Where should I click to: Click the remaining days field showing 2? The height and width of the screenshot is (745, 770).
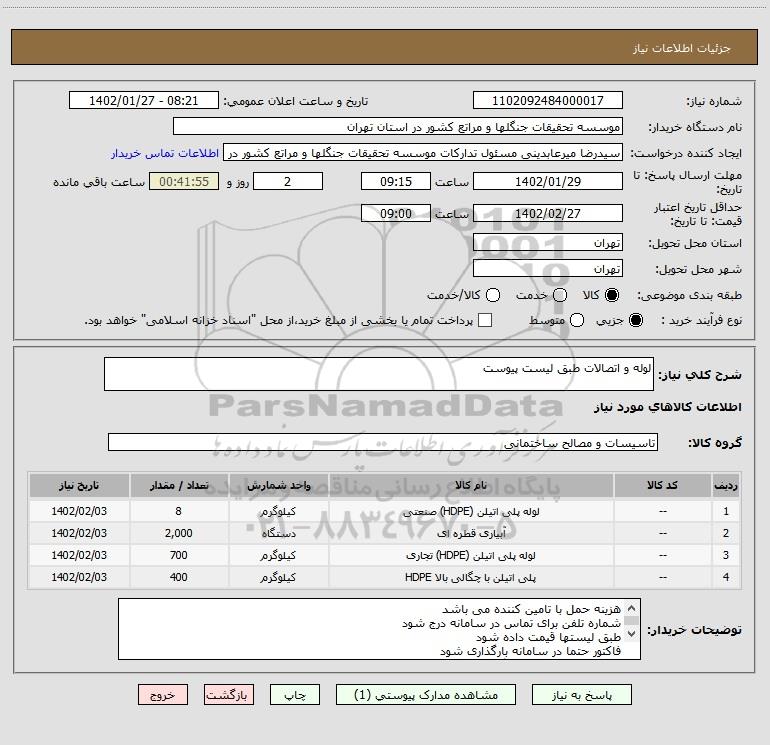click(x=288, y=181)
